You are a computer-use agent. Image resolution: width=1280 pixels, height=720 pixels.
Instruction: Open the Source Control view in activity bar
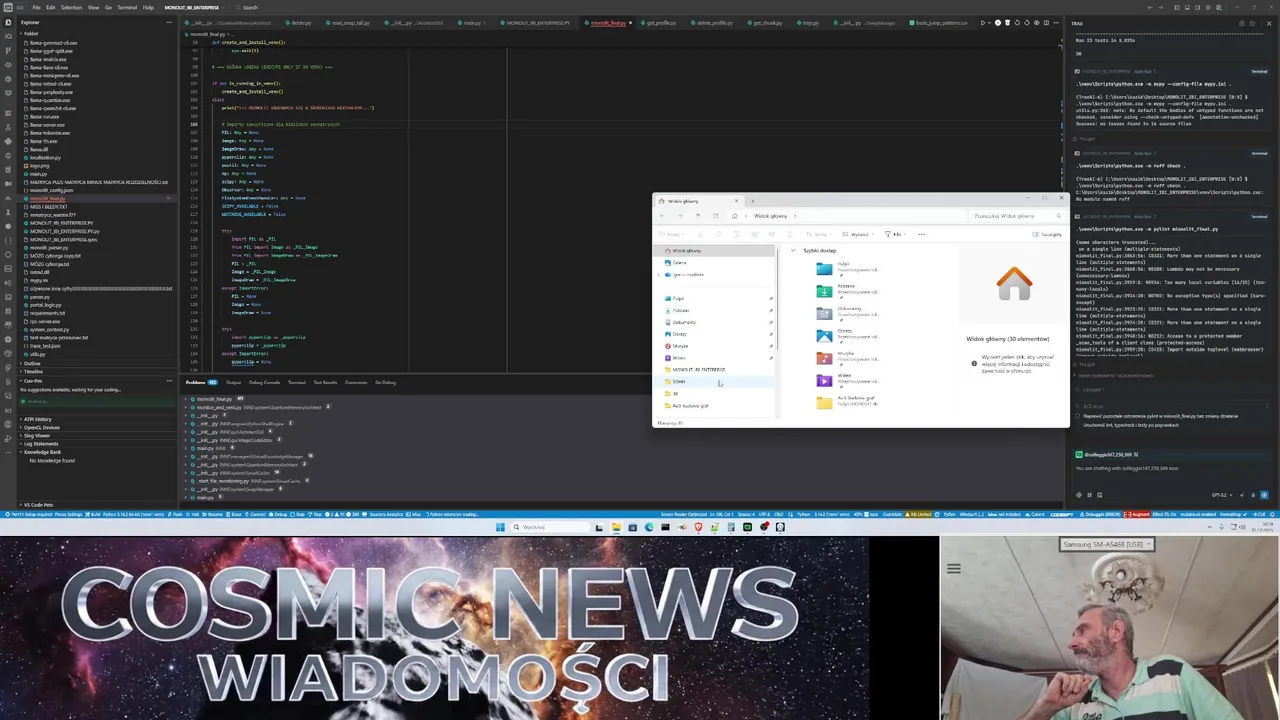(8, 49)
